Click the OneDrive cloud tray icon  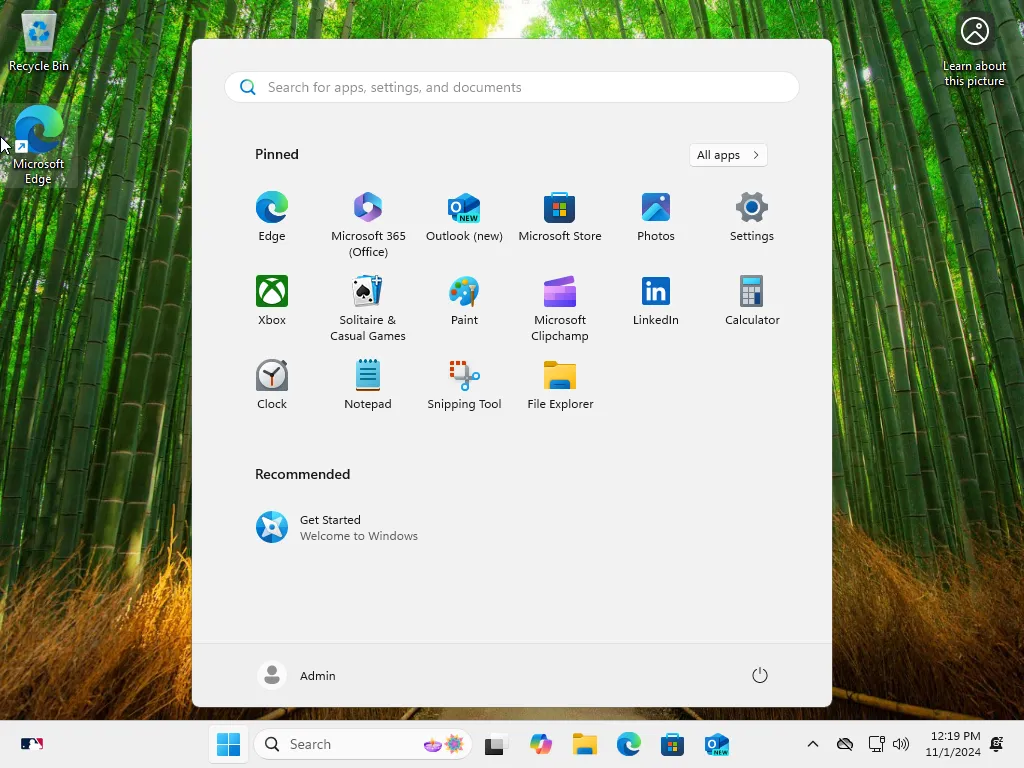tap(845, 744)
